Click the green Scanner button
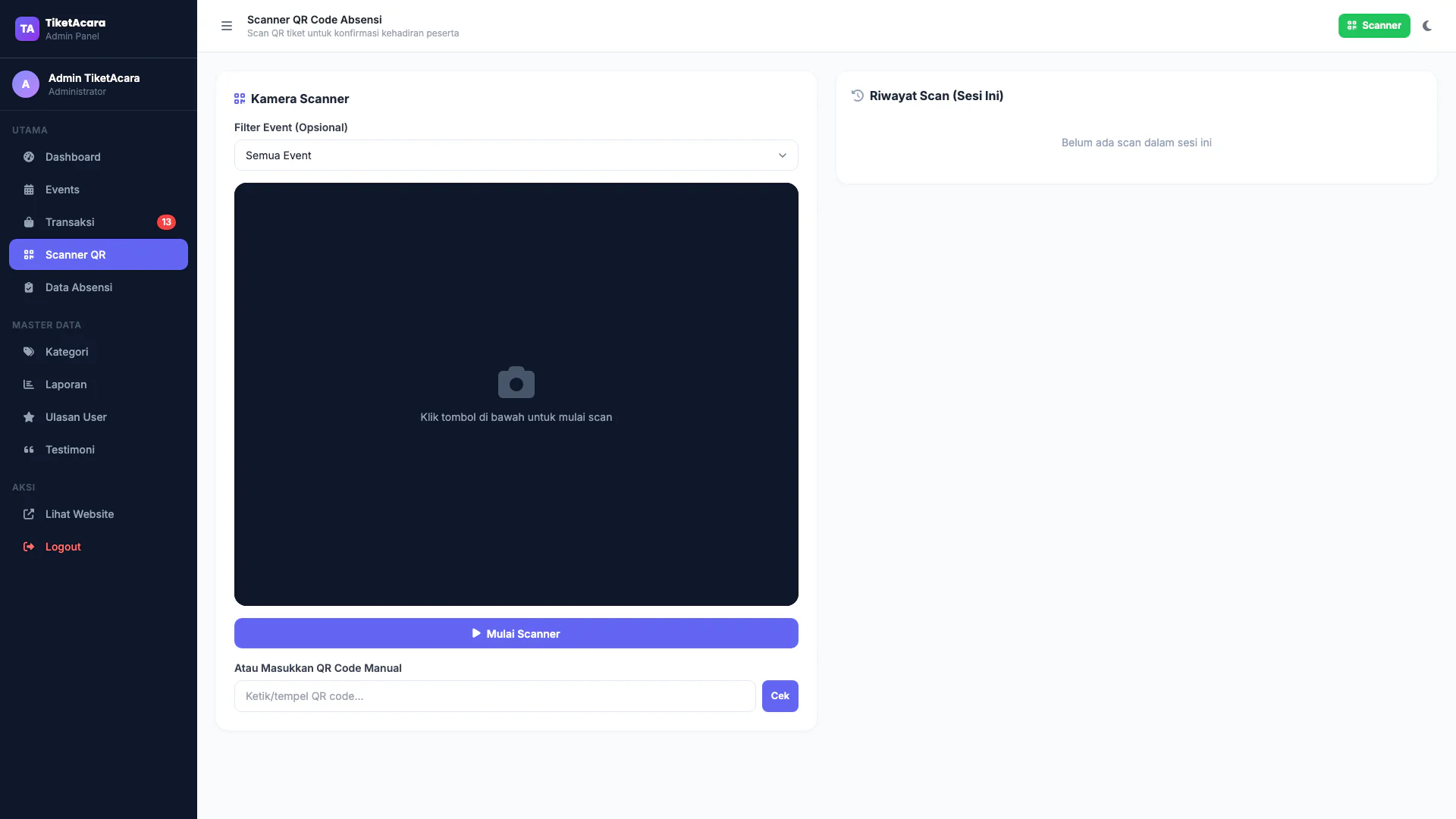Viewport: 1456px width, 819px height. tap(1374, 26)
